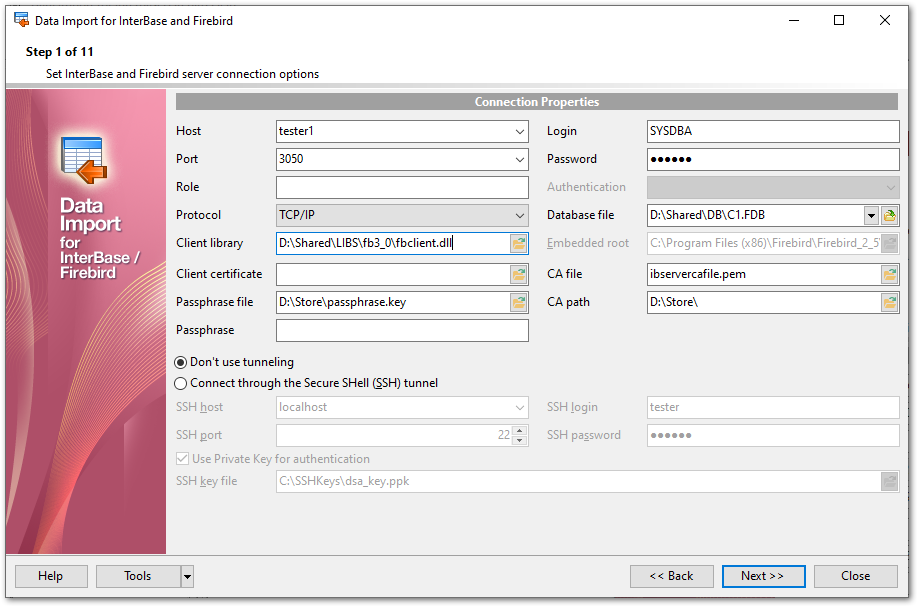Expand the Protocol combo box
918x607 pixels.
tap(520, 215)
